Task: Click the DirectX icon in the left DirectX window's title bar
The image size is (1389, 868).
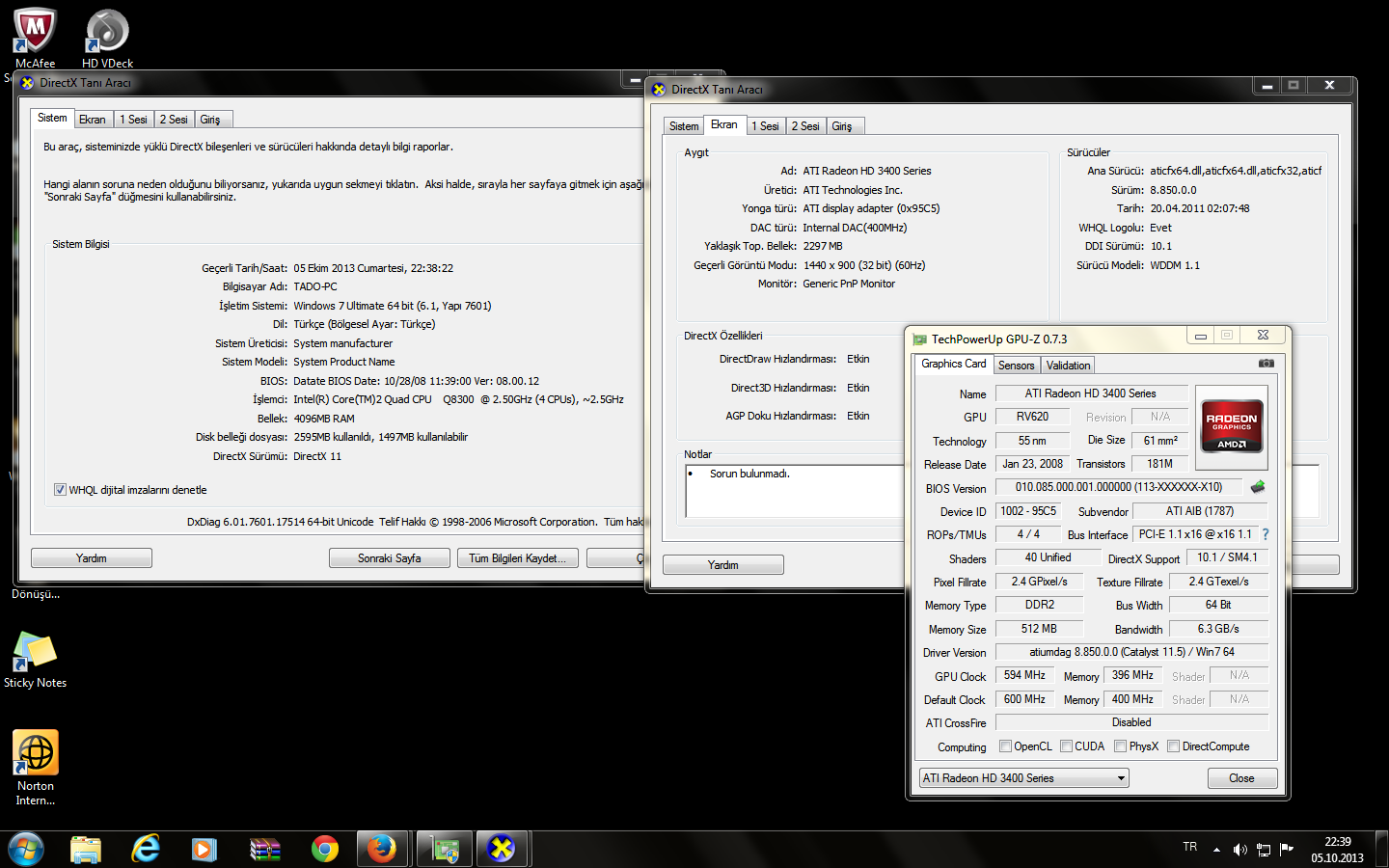Action: pos(27,83)
